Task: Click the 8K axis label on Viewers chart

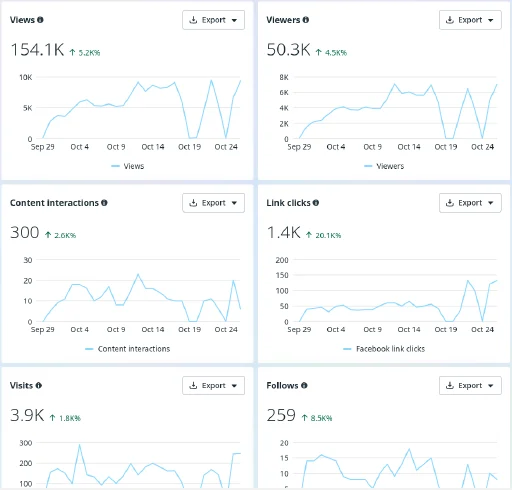Action: (284, 77)
